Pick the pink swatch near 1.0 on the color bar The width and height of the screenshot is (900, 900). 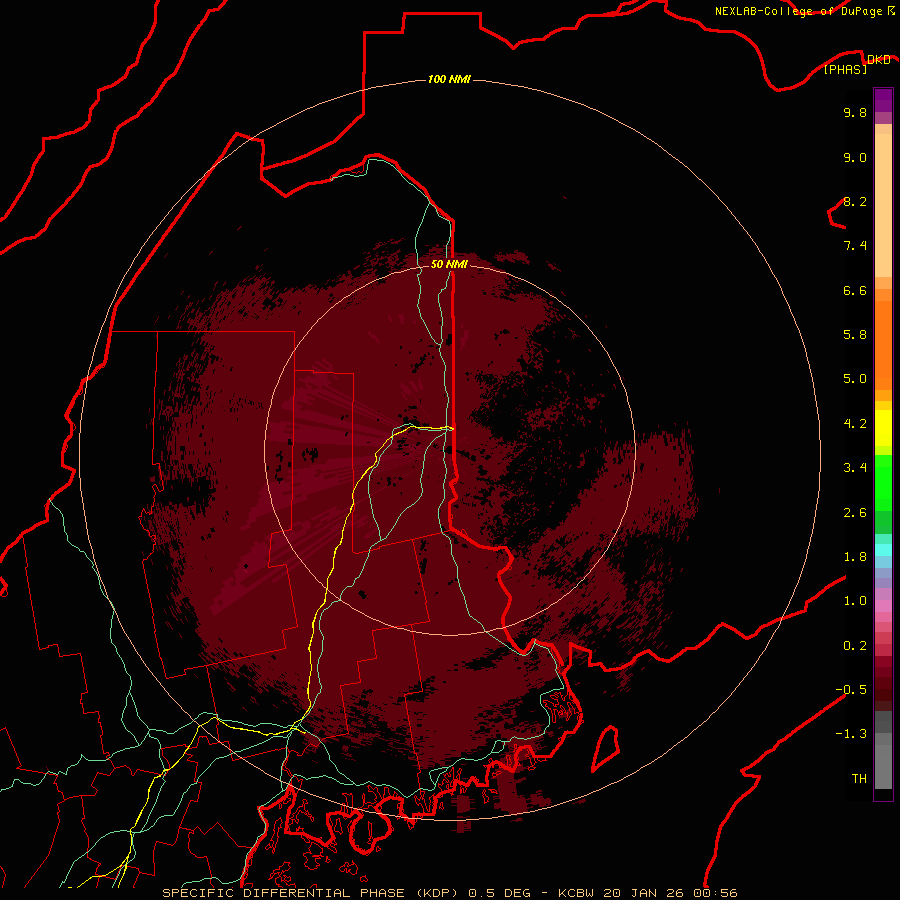pyautogui.click(x=883, y=606)
